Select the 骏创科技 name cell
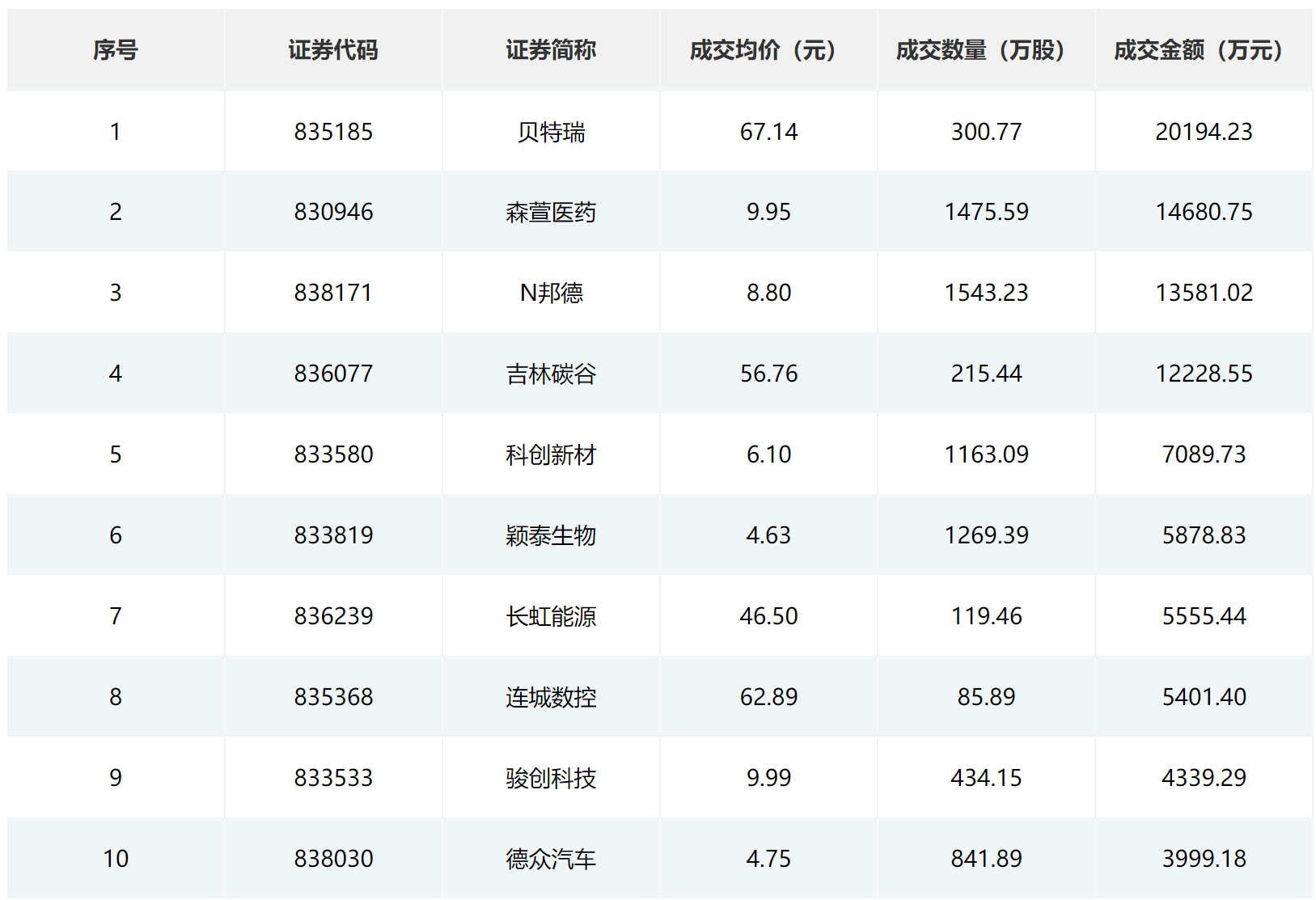The image size is (1316, 900). pos(551,778)
